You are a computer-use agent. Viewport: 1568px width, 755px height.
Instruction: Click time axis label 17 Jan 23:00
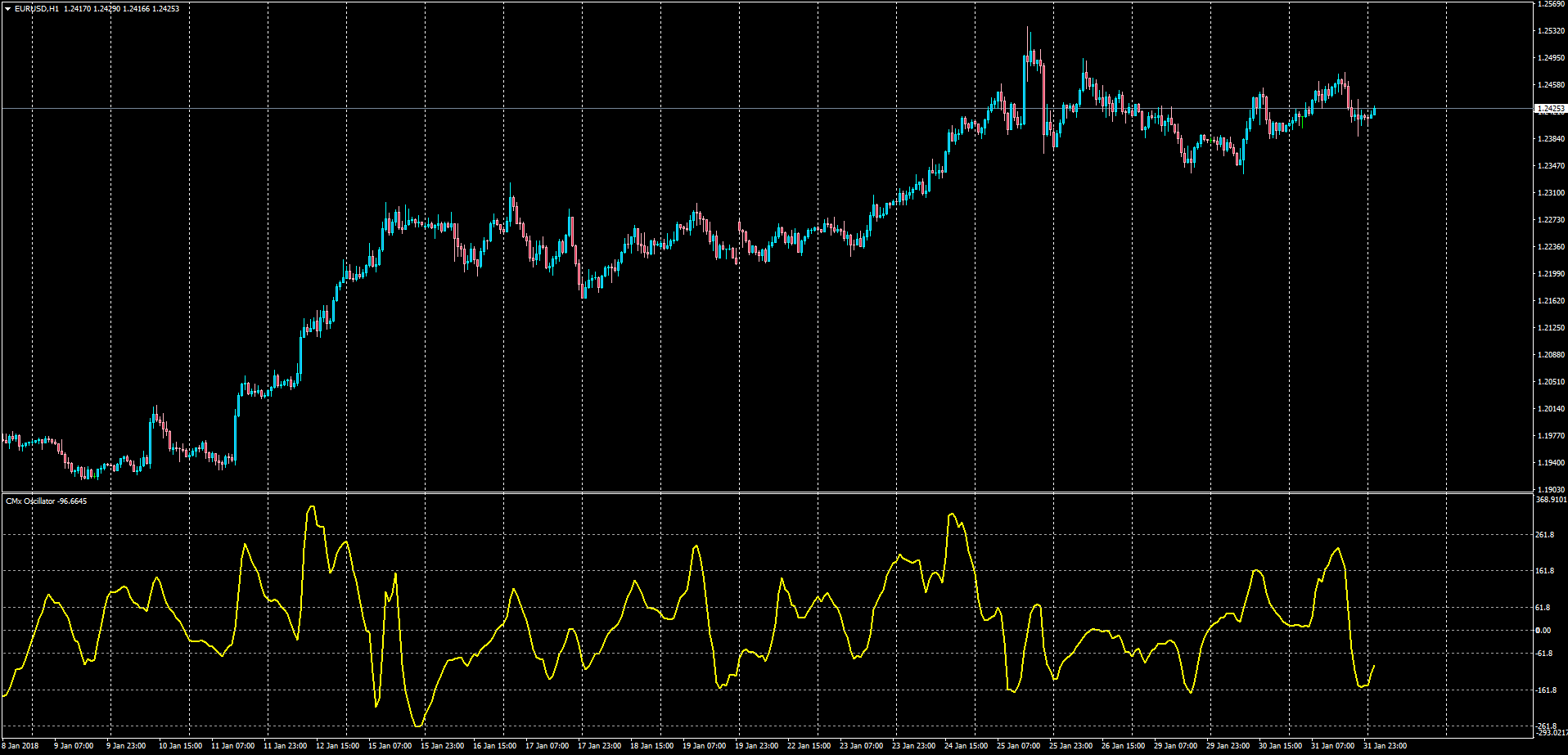(x=599, y=746)
